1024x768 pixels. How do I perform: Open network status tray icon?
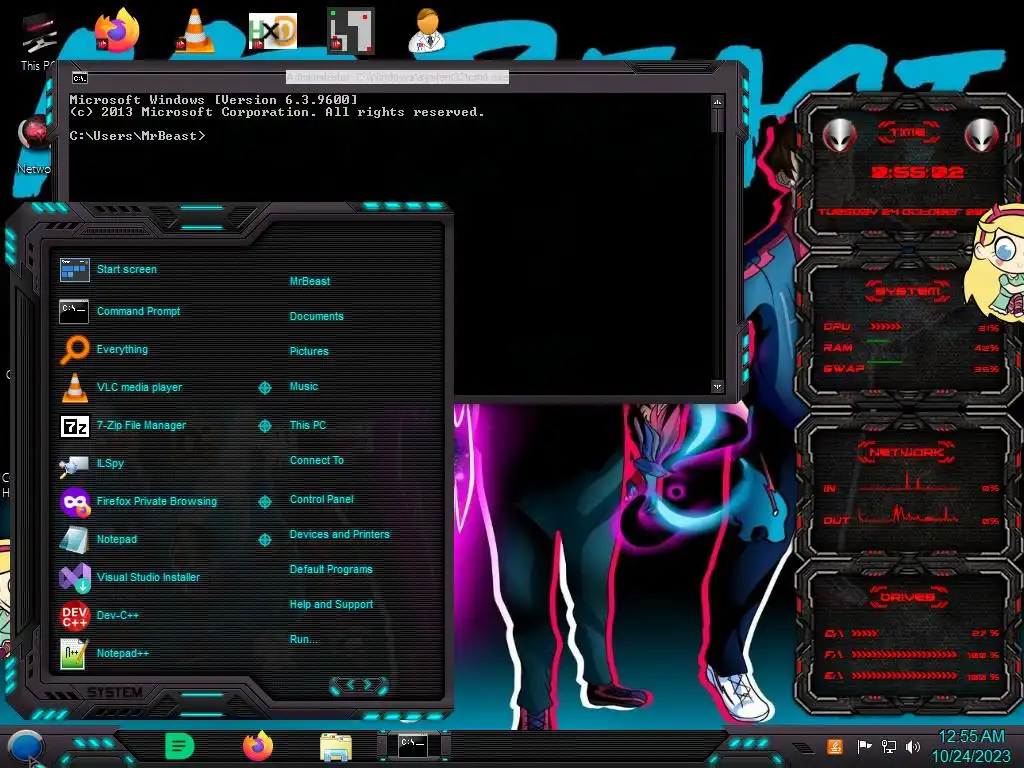888,746
